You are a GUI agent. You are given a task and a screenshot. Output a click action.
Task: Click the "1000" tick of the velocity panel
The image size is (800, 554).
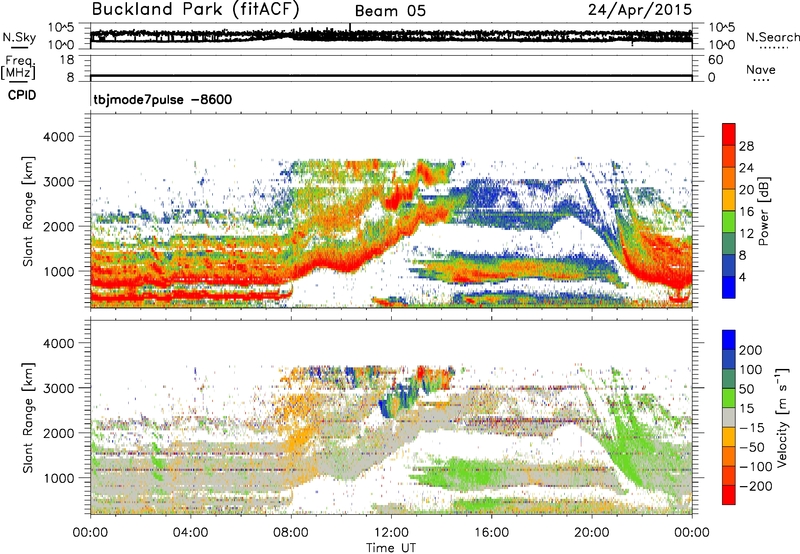pyautogui.click(x=58, y=478)
